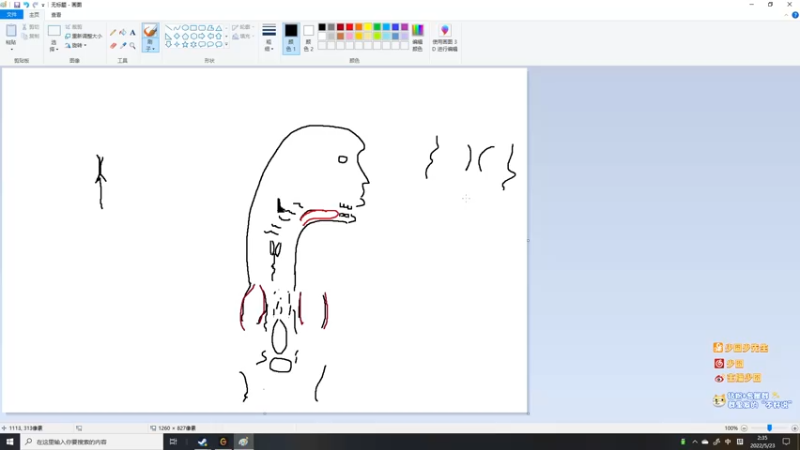
Task: Open the shape Outline dropdown
Action: [243, 27]
